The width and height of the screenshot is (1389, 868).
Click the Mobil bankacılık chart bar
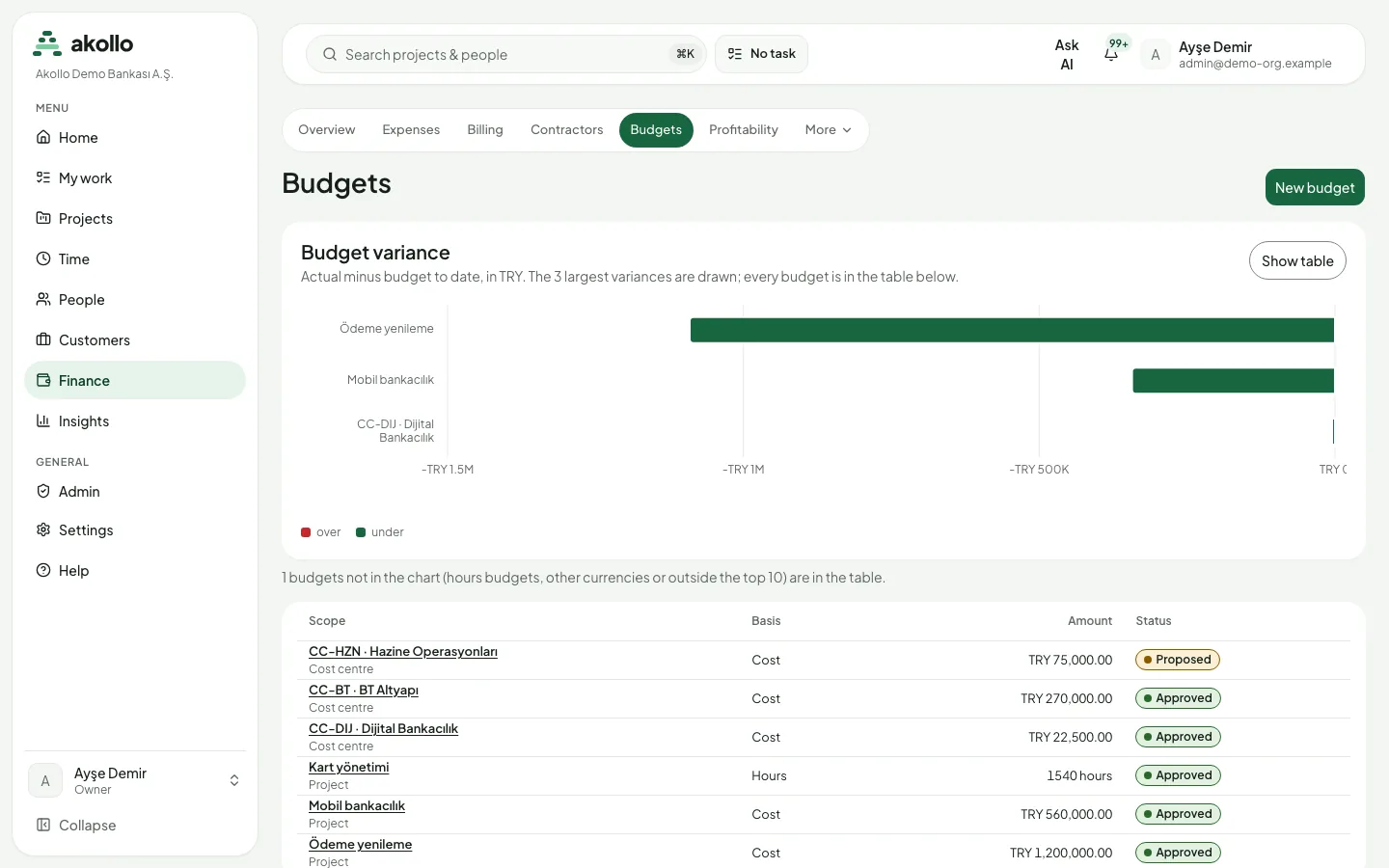coord(1233,380)
